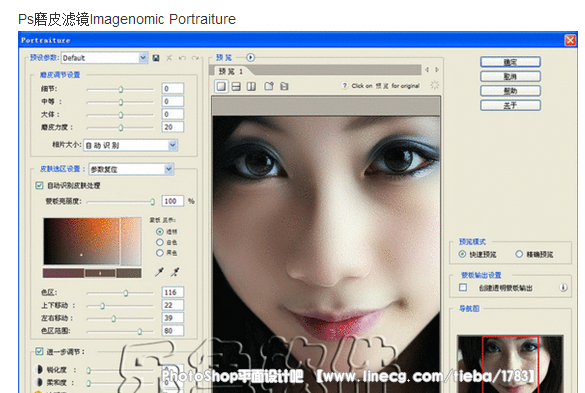Click the 色区范围 slider handle
The width and height of the screenshot is (585, 393).
[x=140, y=331]
